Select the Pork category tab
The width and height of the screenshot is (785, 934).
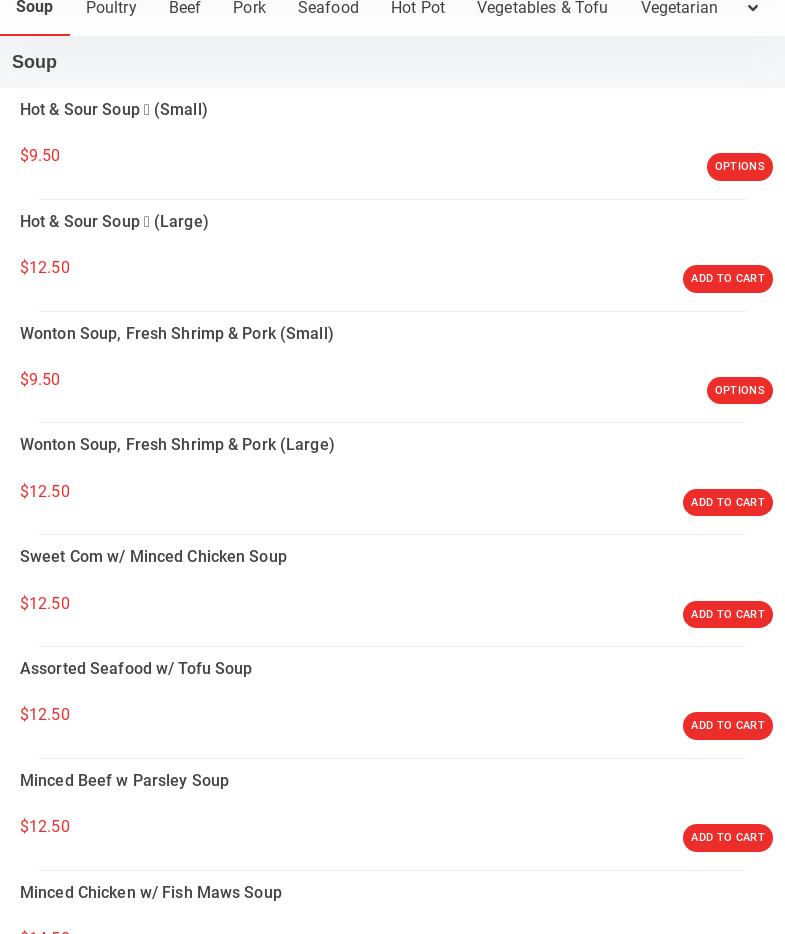click(249, 9)
